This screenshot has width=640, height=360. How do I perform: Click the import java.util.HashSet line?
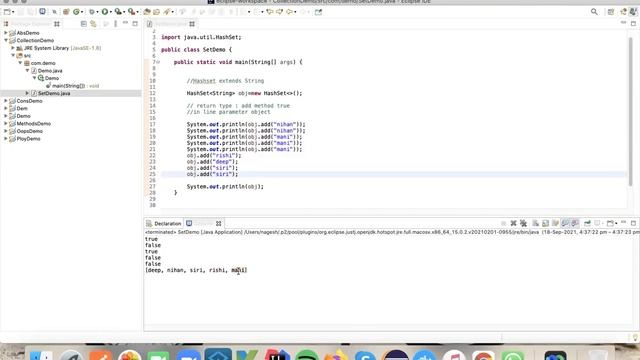coord(201,37)
